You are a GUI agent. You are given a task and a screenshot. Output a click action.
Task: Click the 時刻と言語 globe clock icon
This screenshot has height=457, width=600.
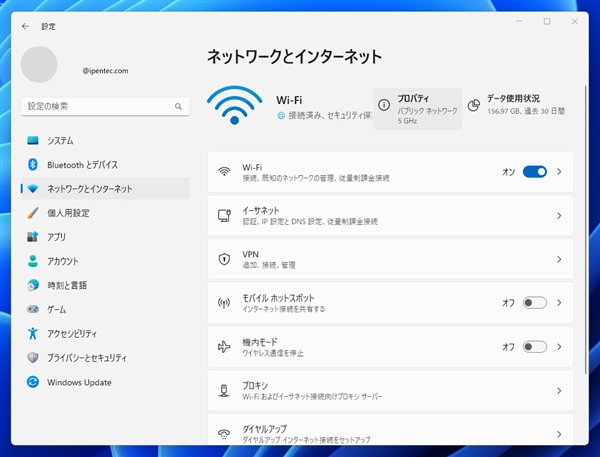33,285
